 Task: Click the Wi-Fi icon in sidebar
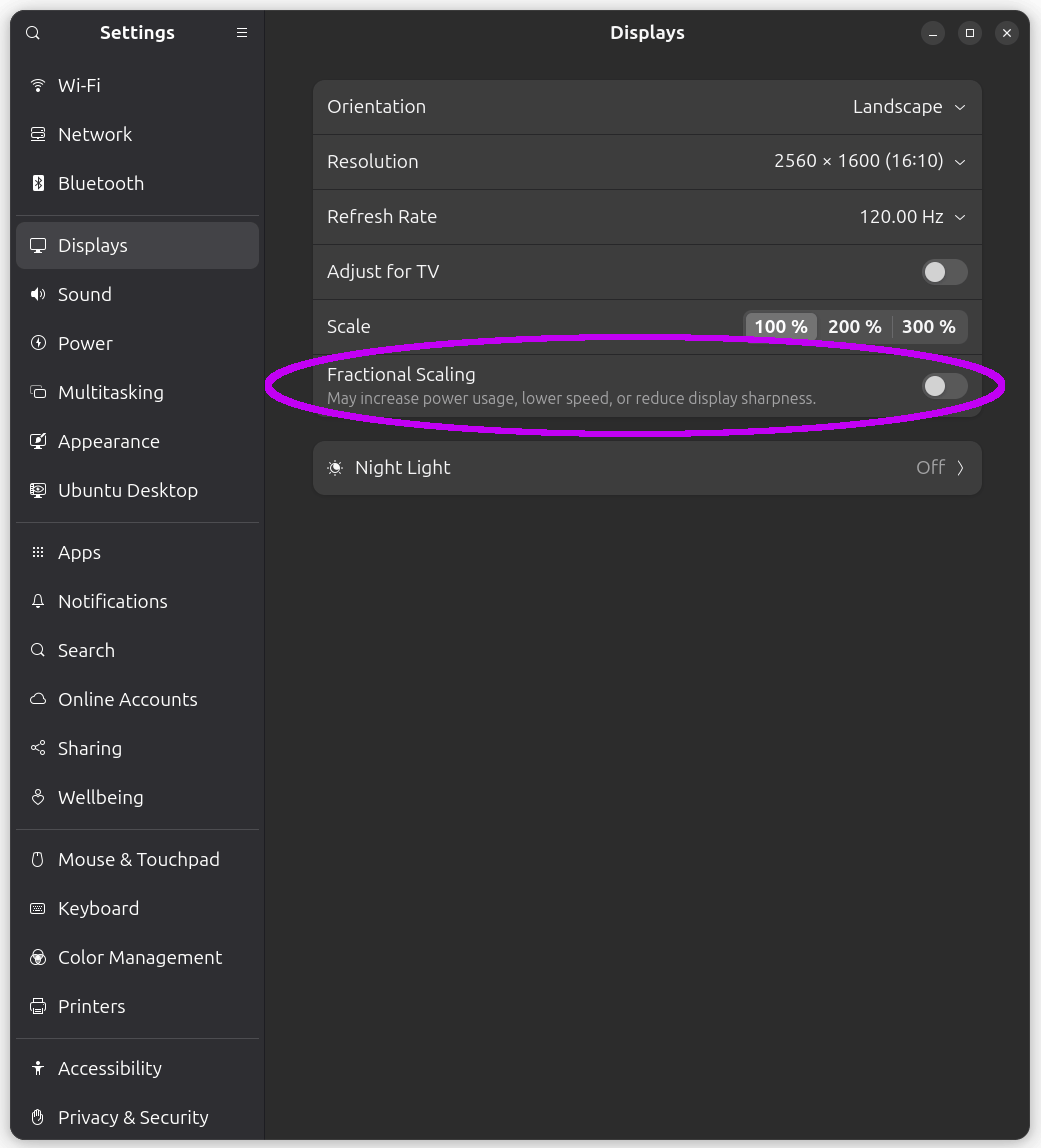coord(38,85)
